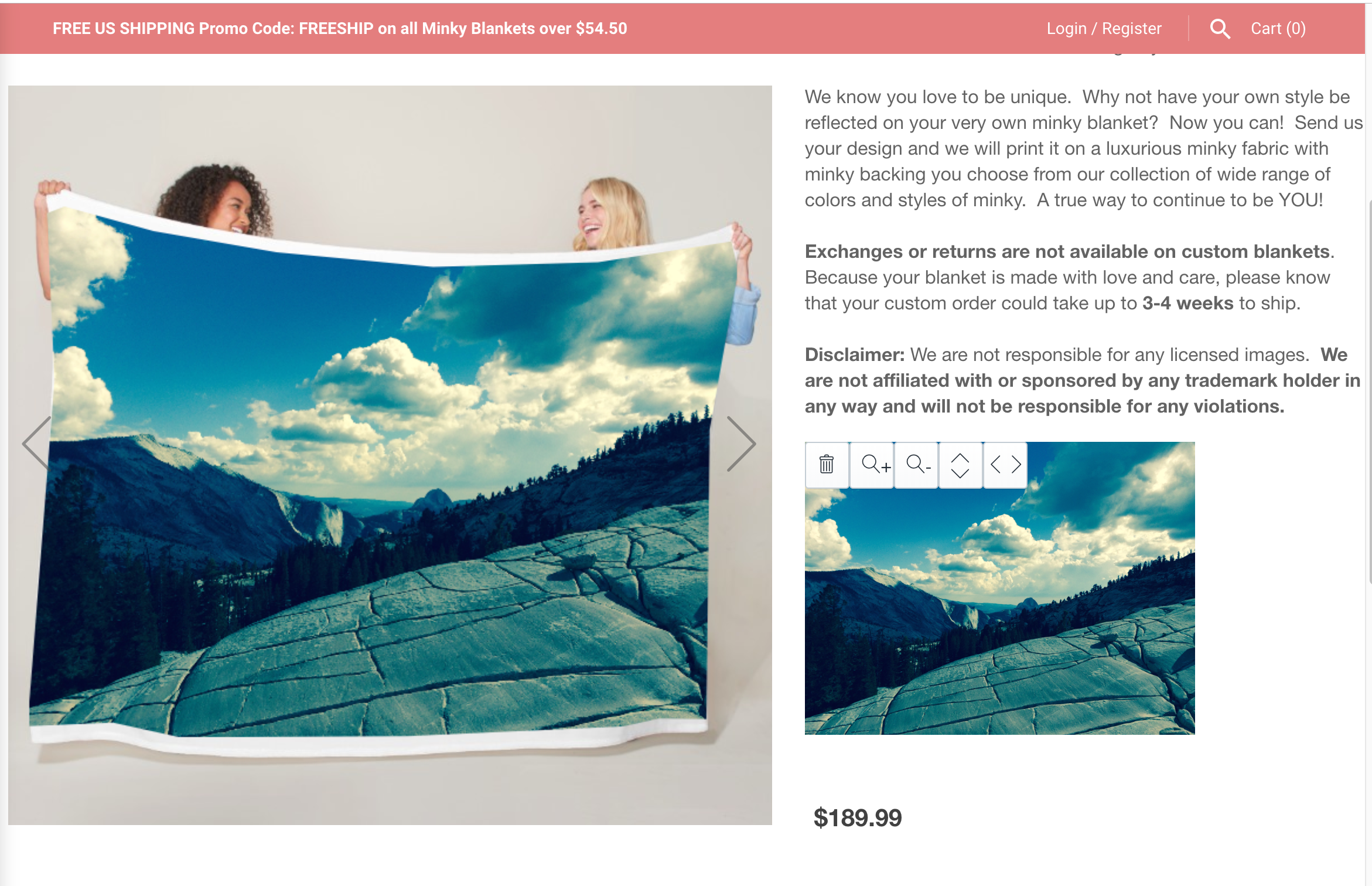Go to previous product photo arrow
The width and height of the screenshot is (1372, 886).
pyautogui.click(x=37, y=444)
